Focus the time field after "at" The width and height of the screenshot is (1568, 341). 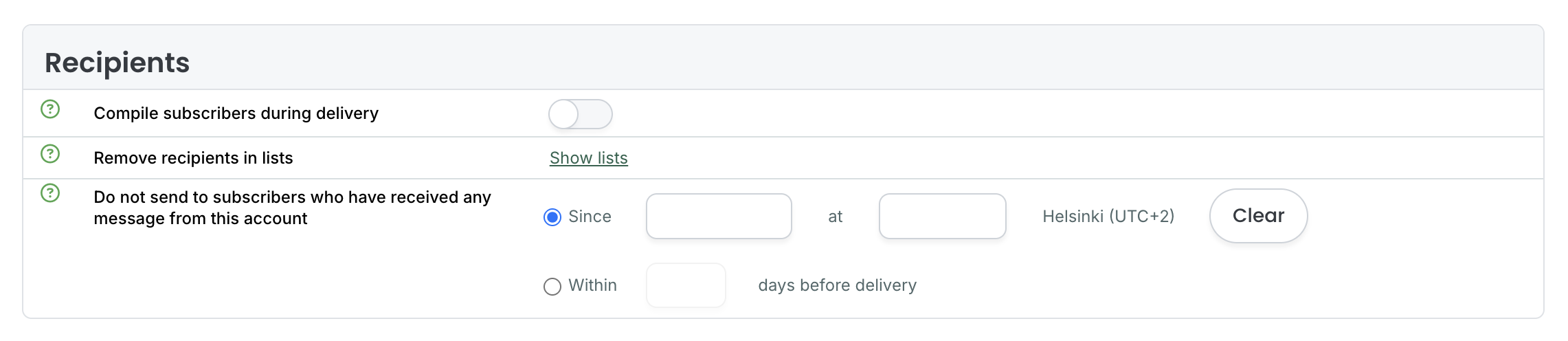(x=942, y=217)
